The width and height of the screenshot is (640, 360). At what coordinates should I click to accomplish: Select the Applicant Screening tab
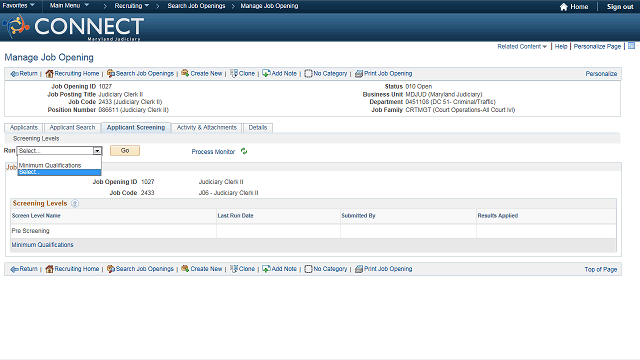(136, 128)
